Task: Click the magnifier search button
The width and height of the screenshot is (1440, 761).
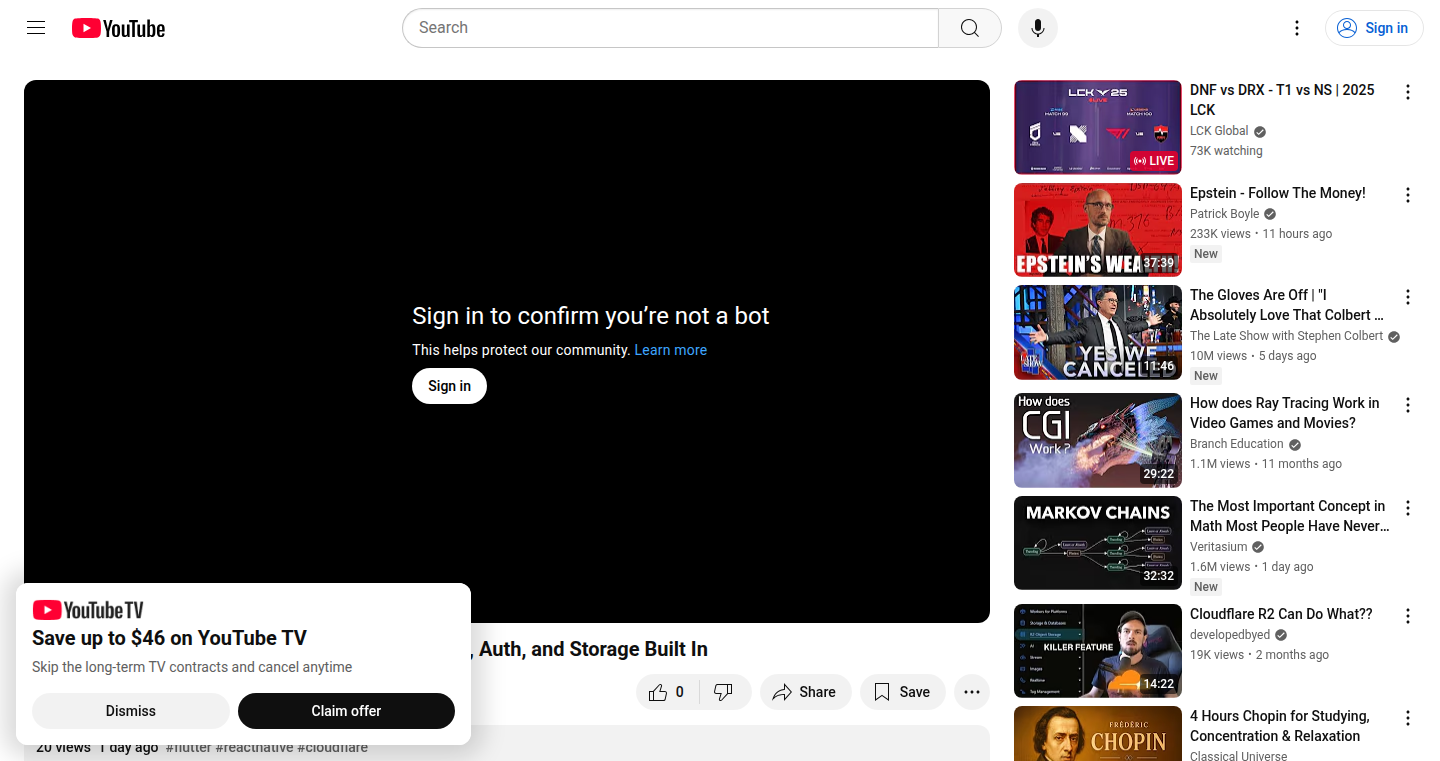Action: click(970, 28)
